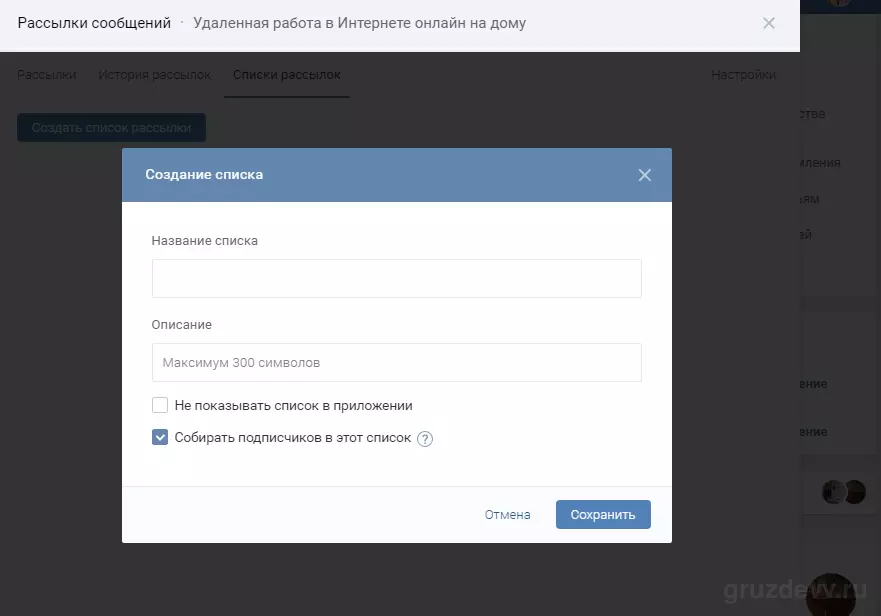Uncheck Собирать подписчиков в этот список

[x=160, y=437]
